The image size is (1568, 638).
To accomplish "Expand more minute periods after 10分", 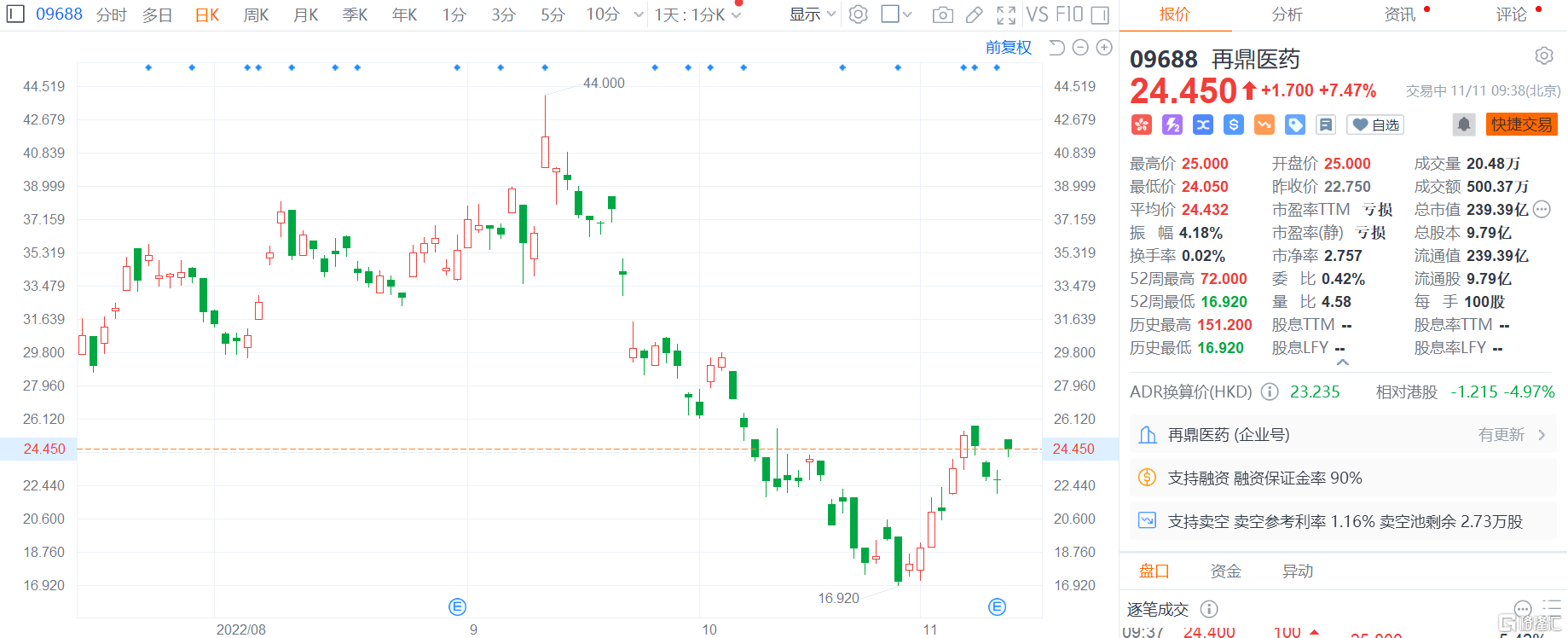I will coord(639,14).
